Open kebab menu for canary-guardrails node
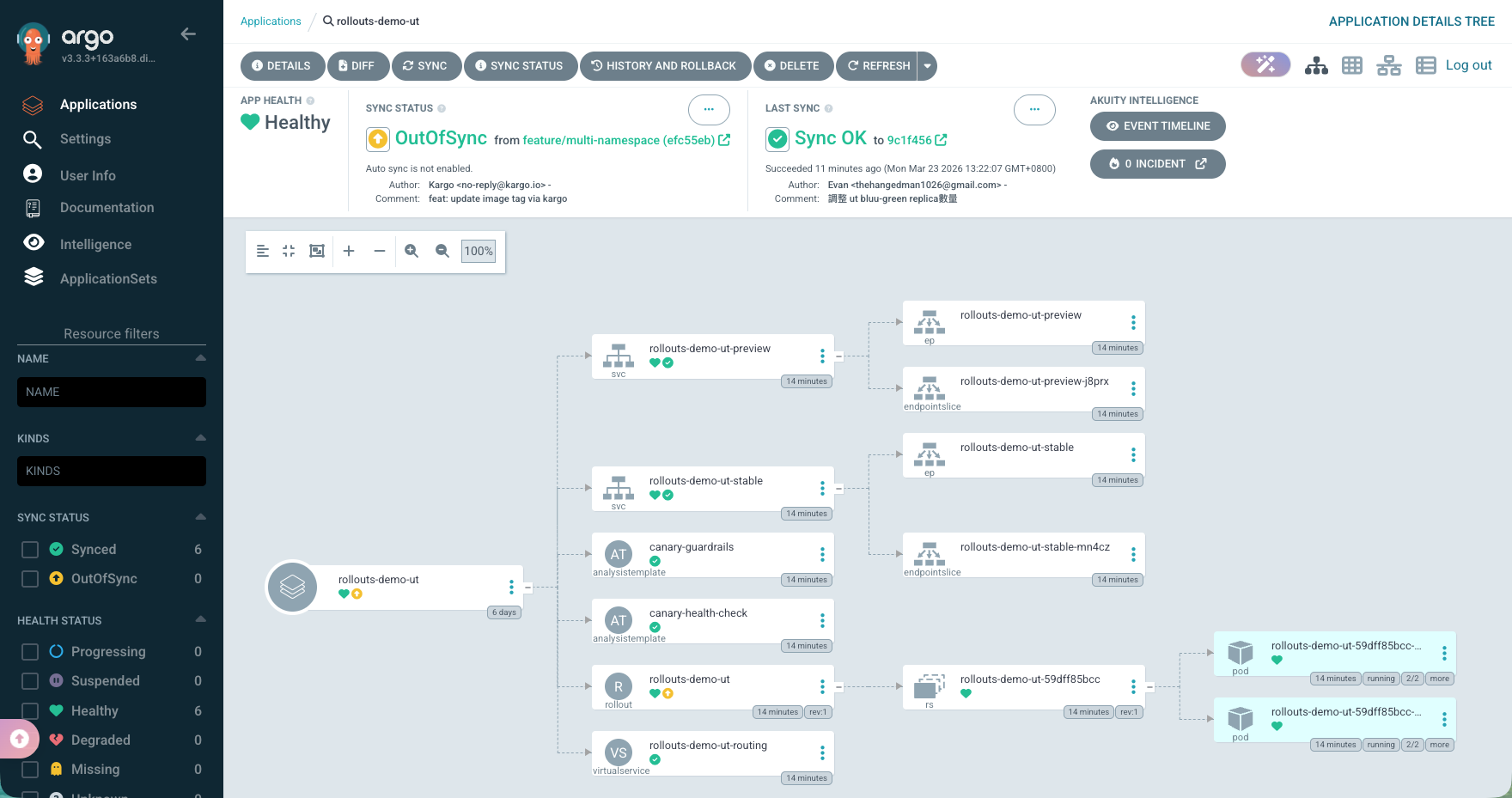 [822, 554]
